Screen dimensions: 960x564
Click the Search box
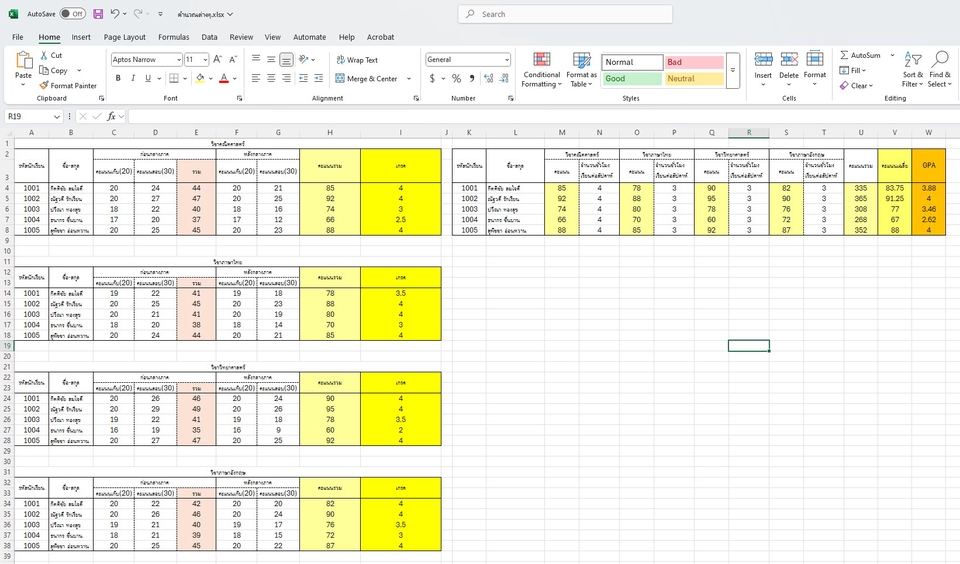565,14
